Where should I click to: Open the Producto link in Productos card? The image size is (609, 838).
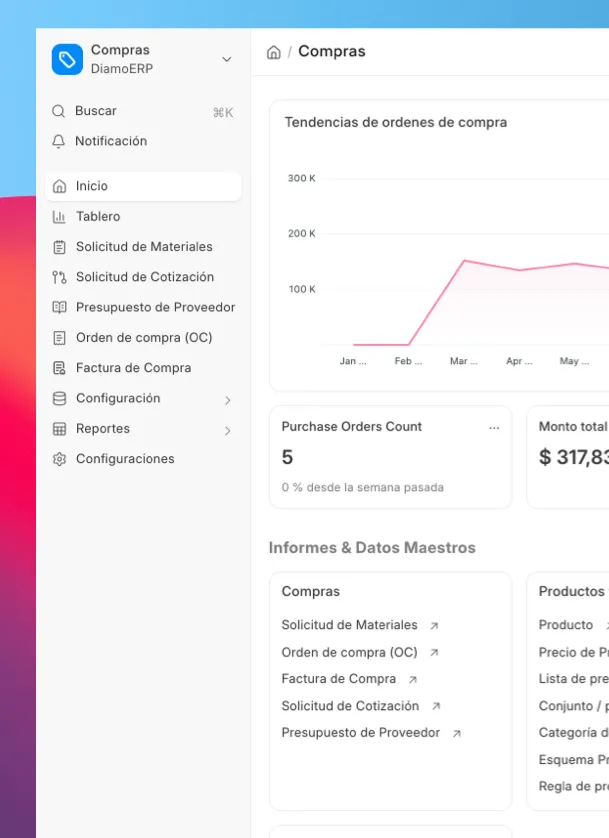(566, 625)
